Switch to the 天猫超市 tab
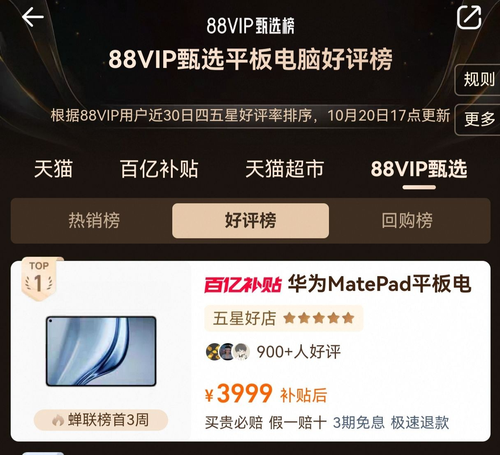 [285, 169]
